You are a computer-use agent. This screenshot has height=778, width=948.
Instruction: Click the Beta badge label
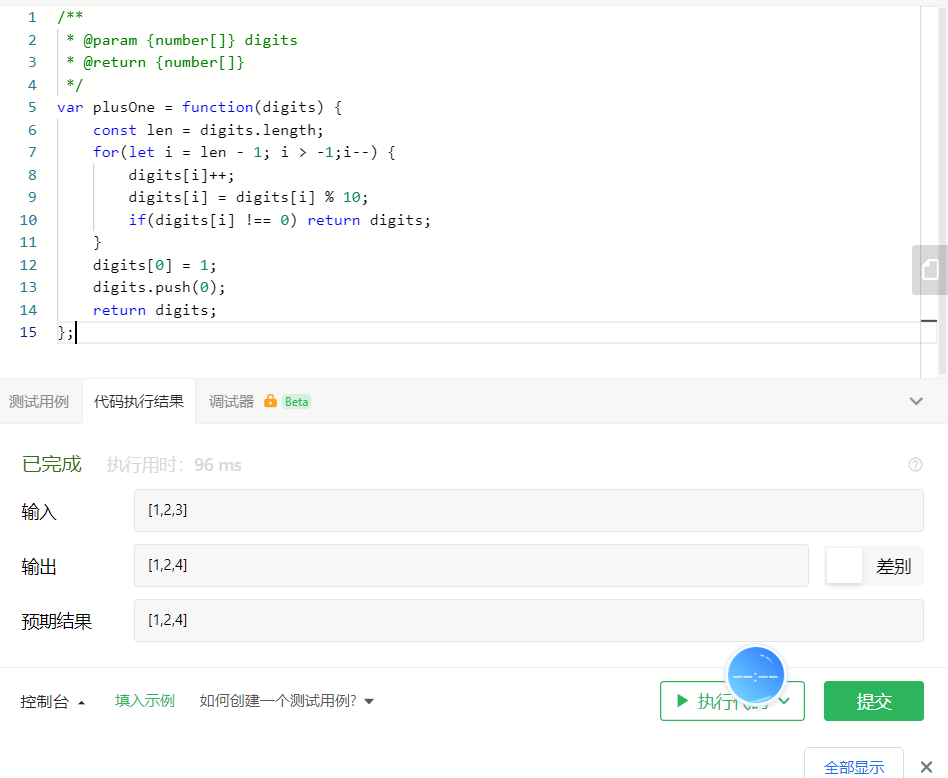point(296,401)
